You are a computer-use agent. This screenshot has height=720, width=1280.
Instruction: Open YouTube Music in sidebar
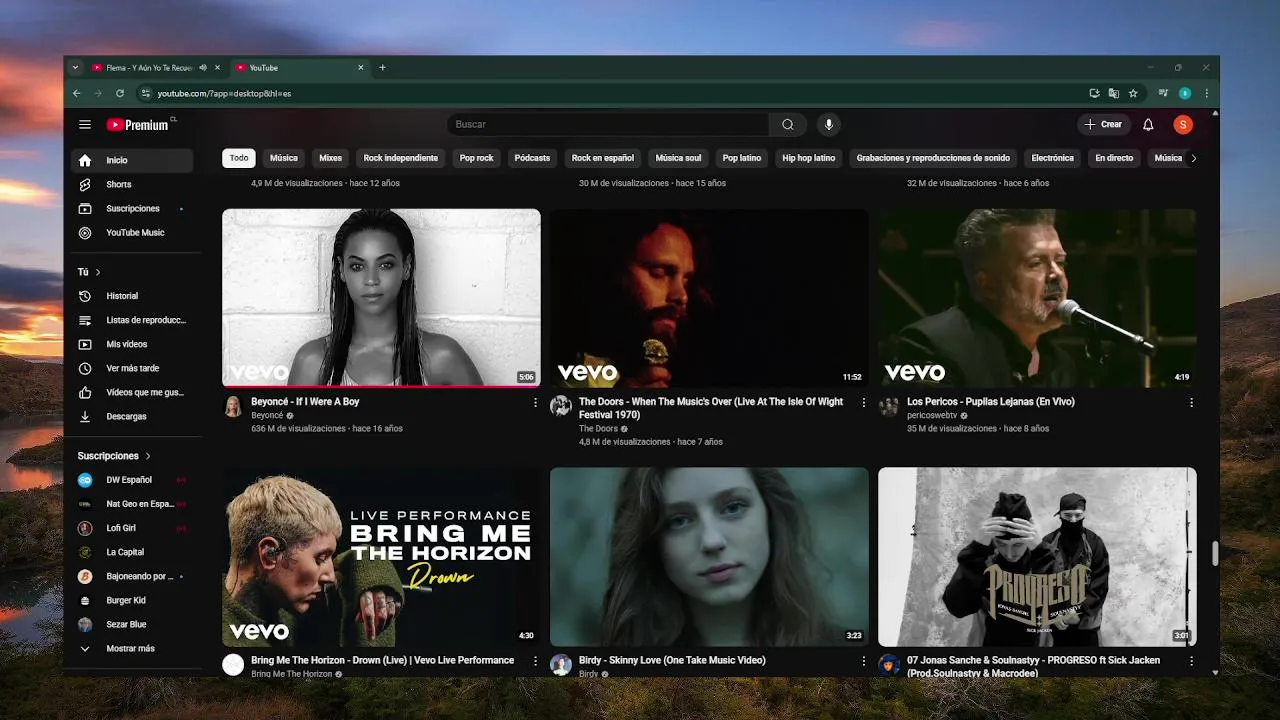click(132, 232)
